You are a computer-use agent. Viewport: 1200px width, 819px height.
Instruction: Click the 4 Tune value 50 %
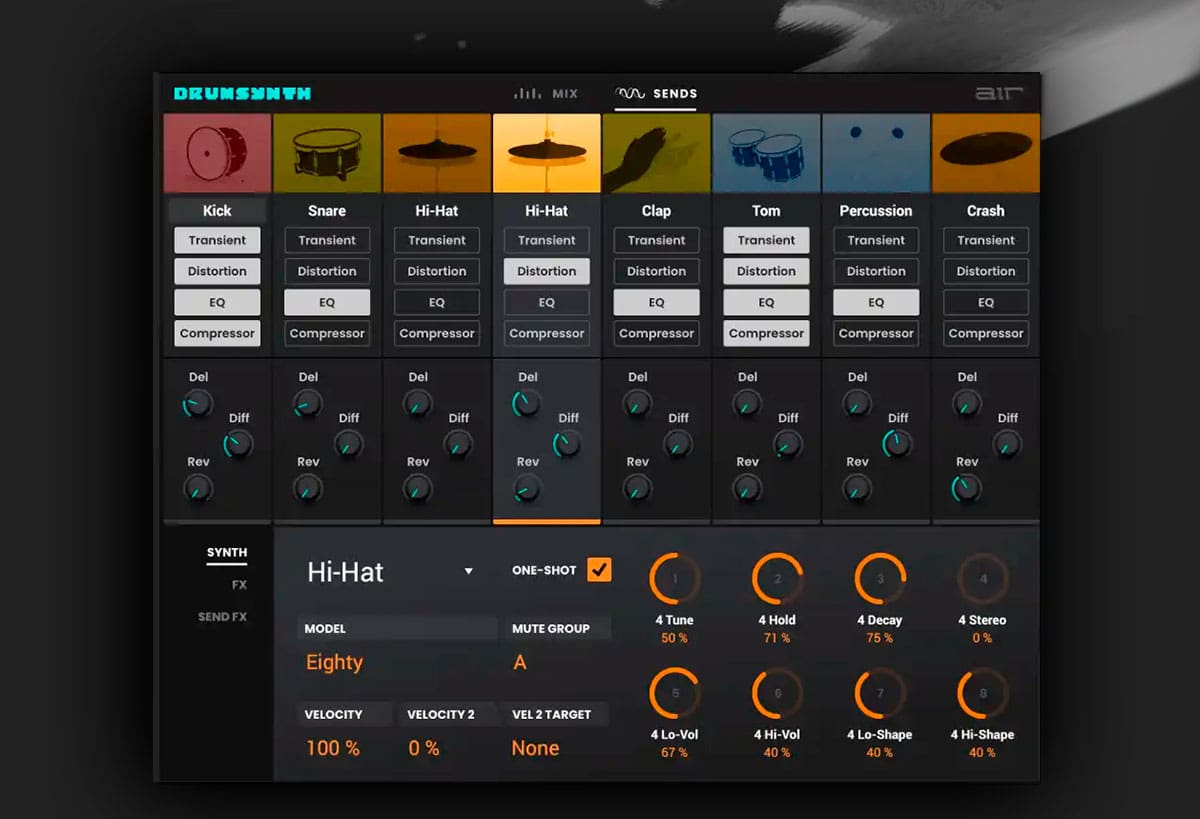(675, 638)
